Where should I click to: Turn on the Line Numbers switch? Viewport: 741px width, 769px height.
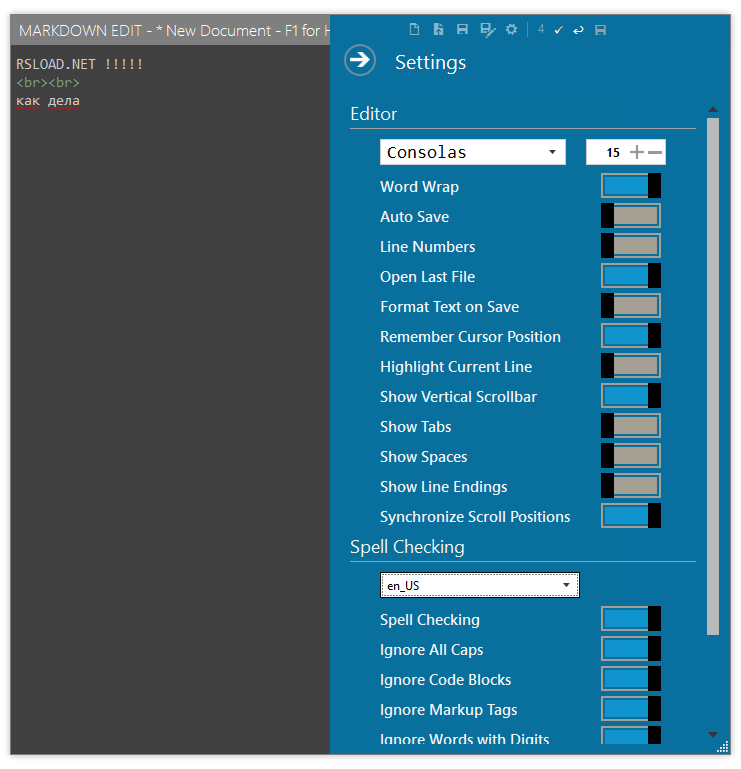(x=631, y=246)
